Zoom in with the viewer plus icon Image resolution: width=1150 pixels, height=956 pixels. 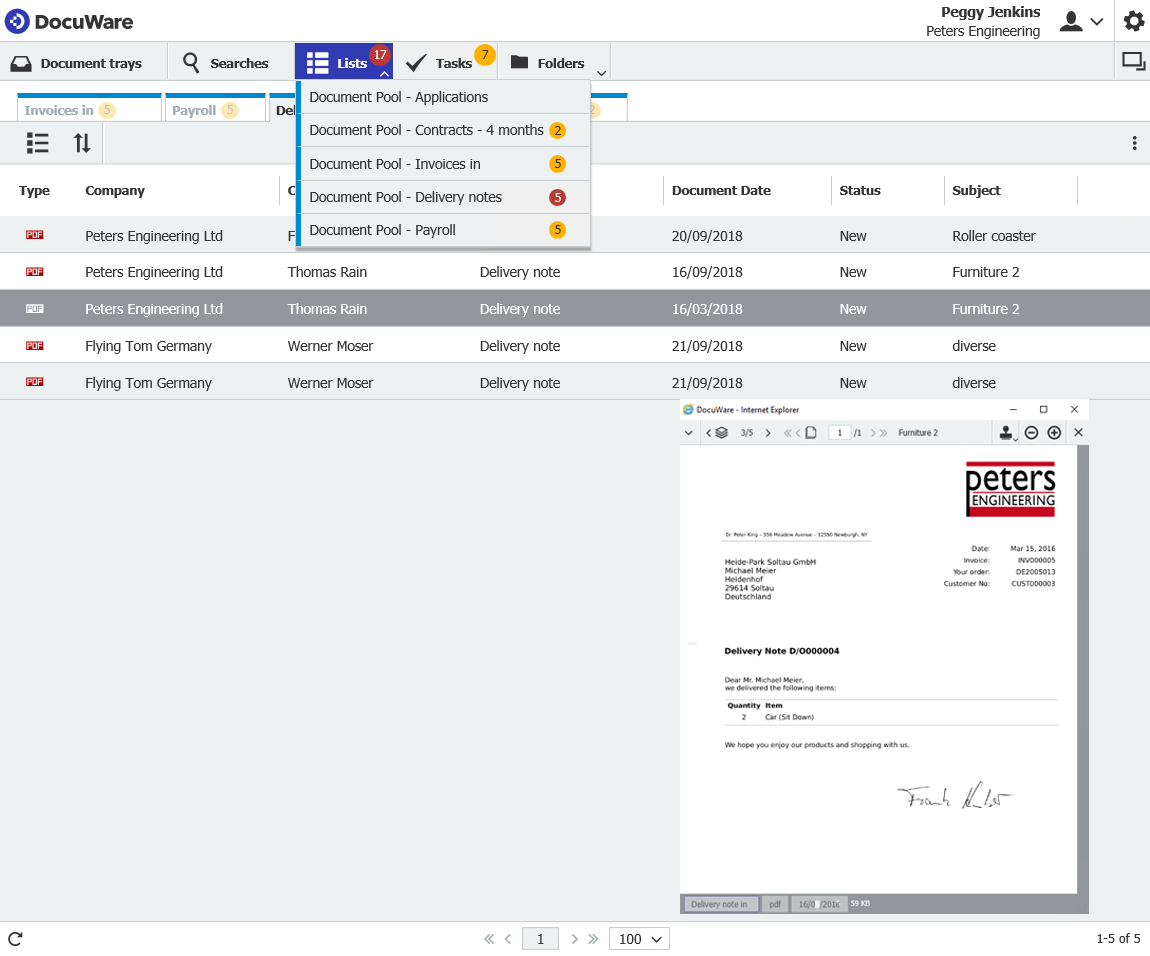click(x=1054, y=433)
